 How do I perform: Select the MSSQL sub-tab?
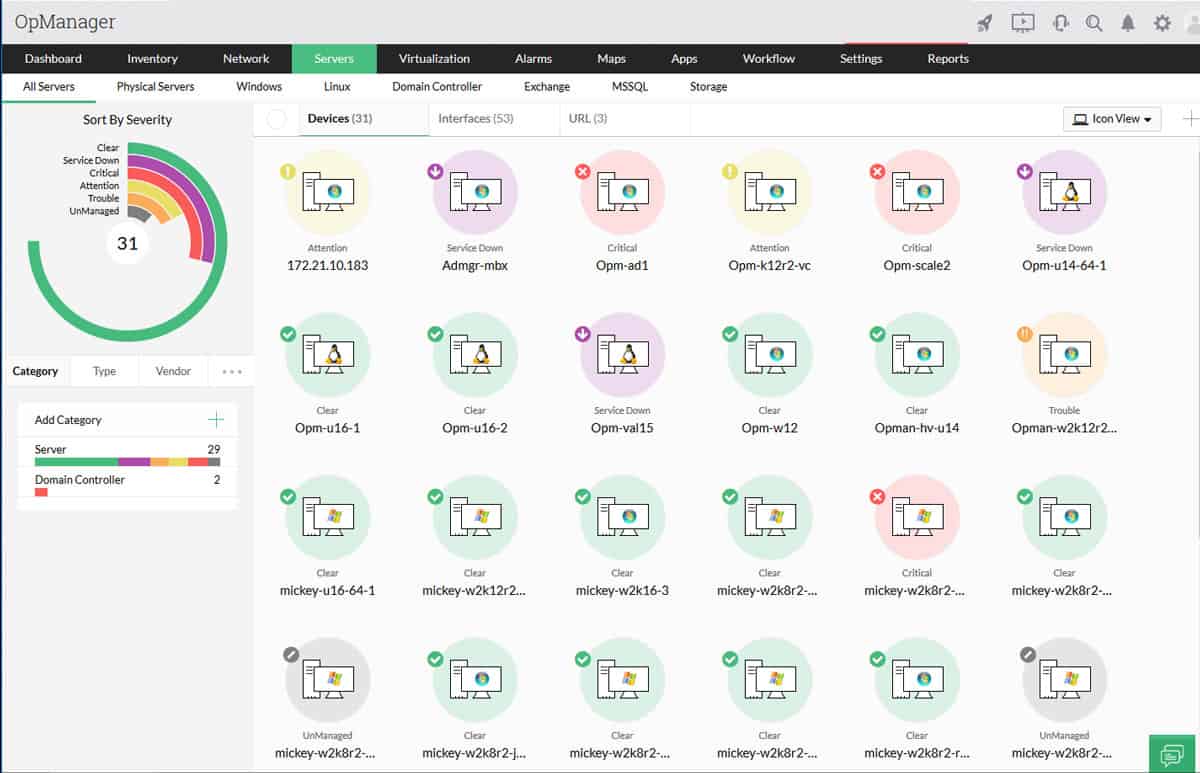click(x=630, y=87)
